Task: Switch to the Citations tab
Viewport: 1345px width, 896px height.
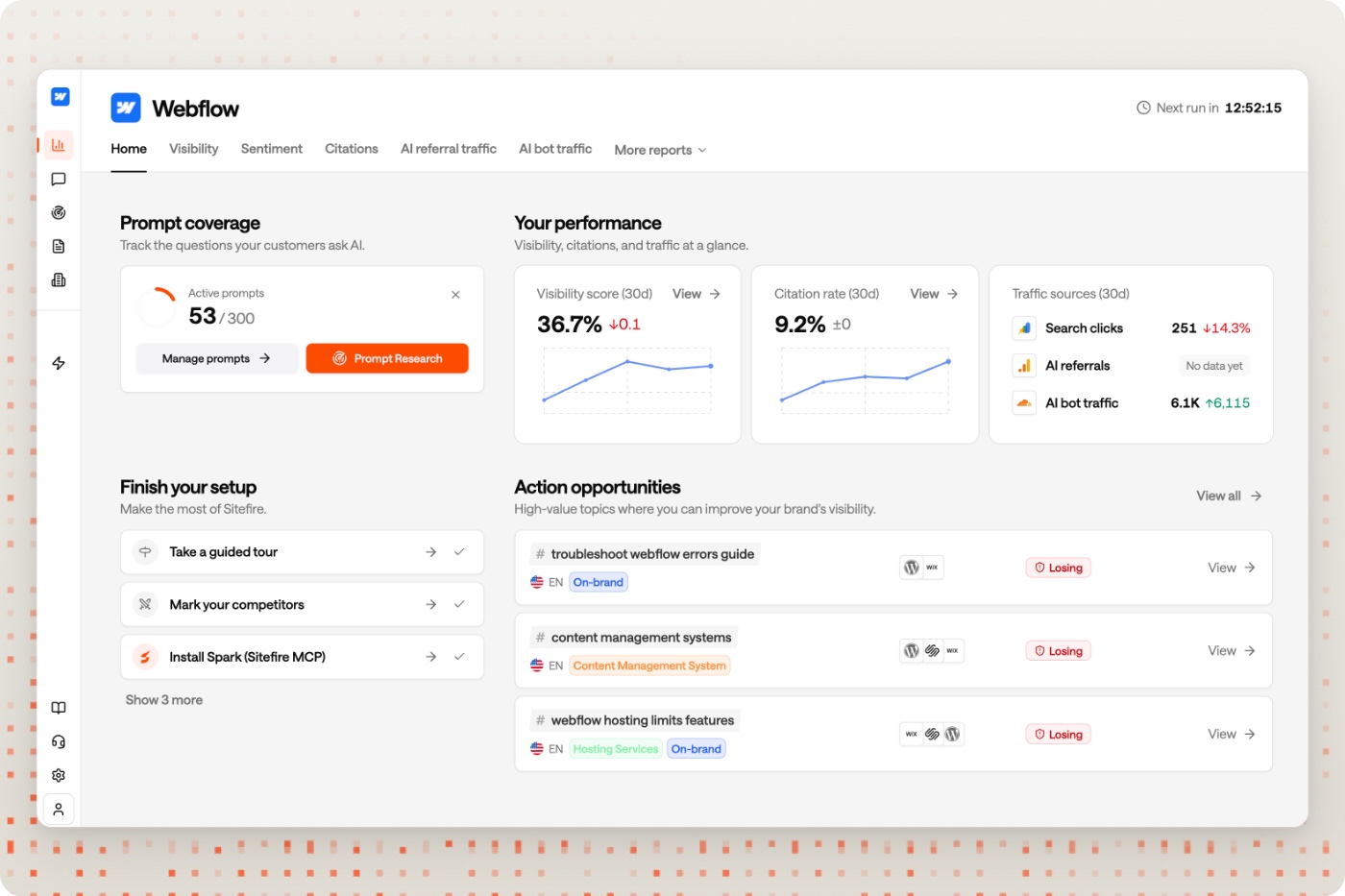Action: click(352, 149)
